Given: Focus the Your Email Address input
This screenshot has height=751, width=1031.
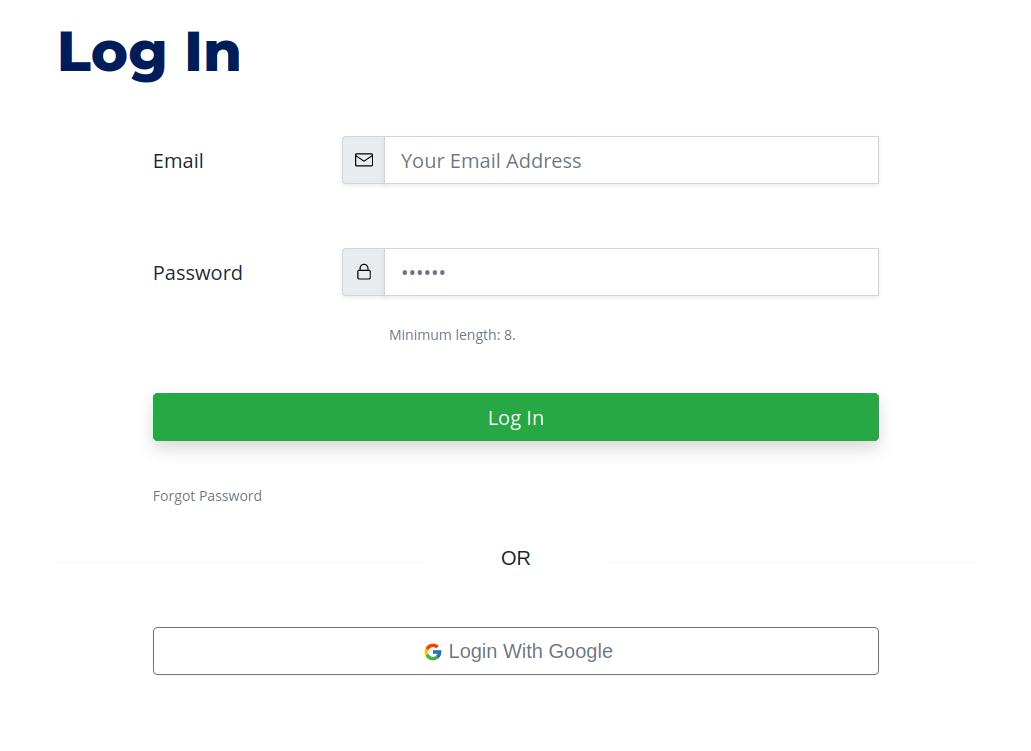Looking at the screenshot, I should point(631,160).
